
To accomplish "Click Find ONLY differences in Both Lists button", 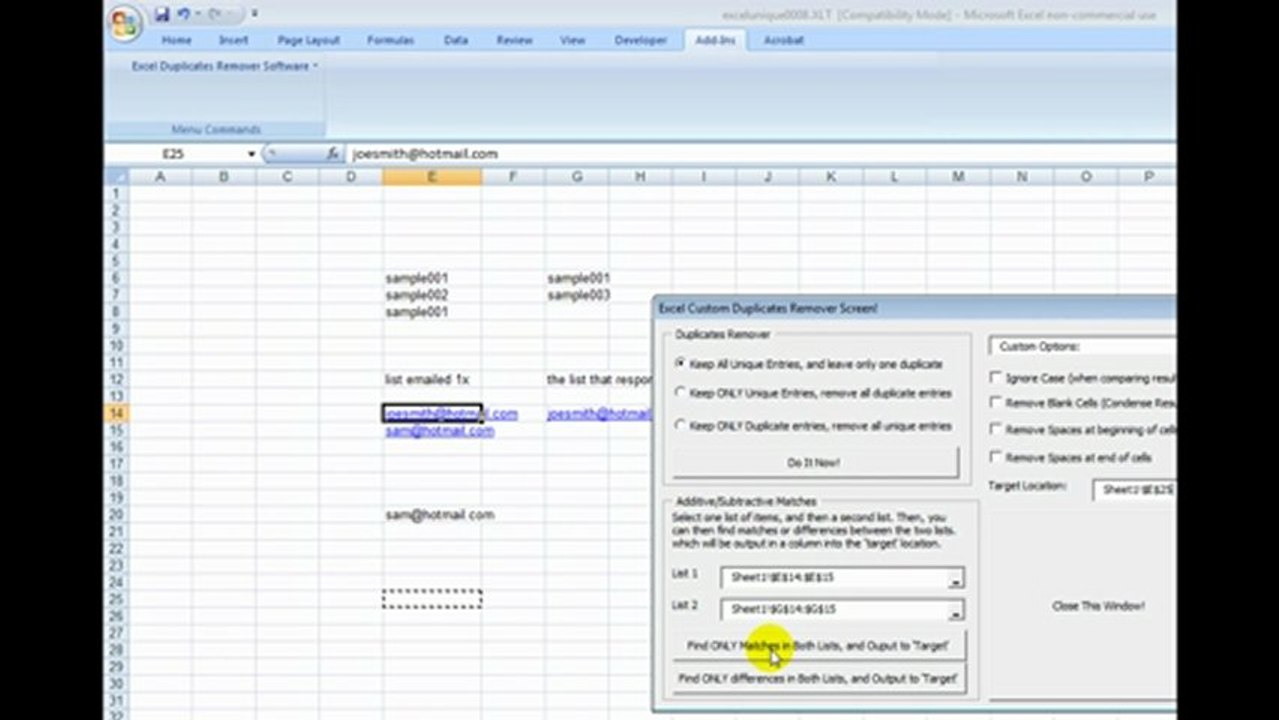I will (817, 678).
